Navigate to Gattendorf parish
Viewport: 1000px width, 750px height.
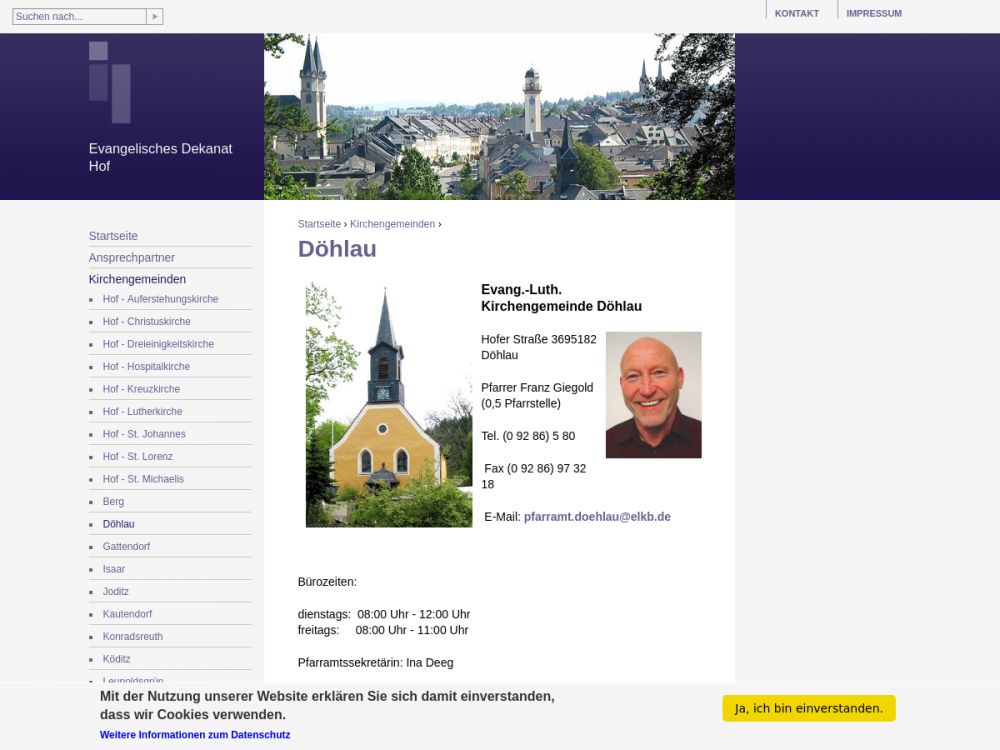coord(126,547)
